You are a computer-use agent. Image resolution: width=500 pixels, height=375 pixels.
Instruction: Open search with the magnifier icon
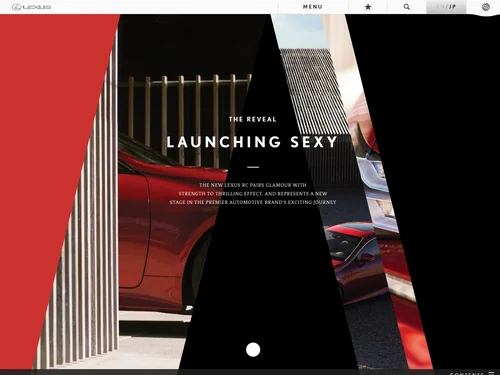coord(407,7)
